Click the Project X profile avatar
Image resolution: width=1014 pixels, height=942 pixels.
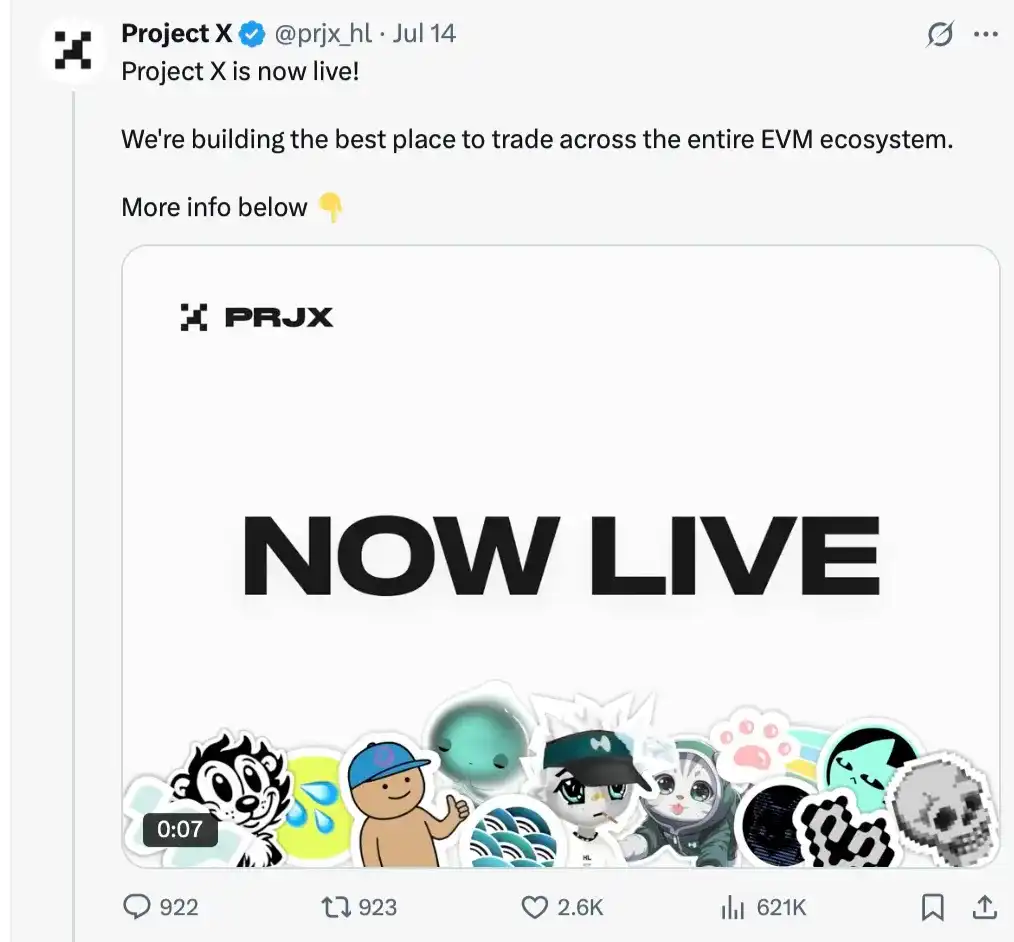(x=72, y=50)
